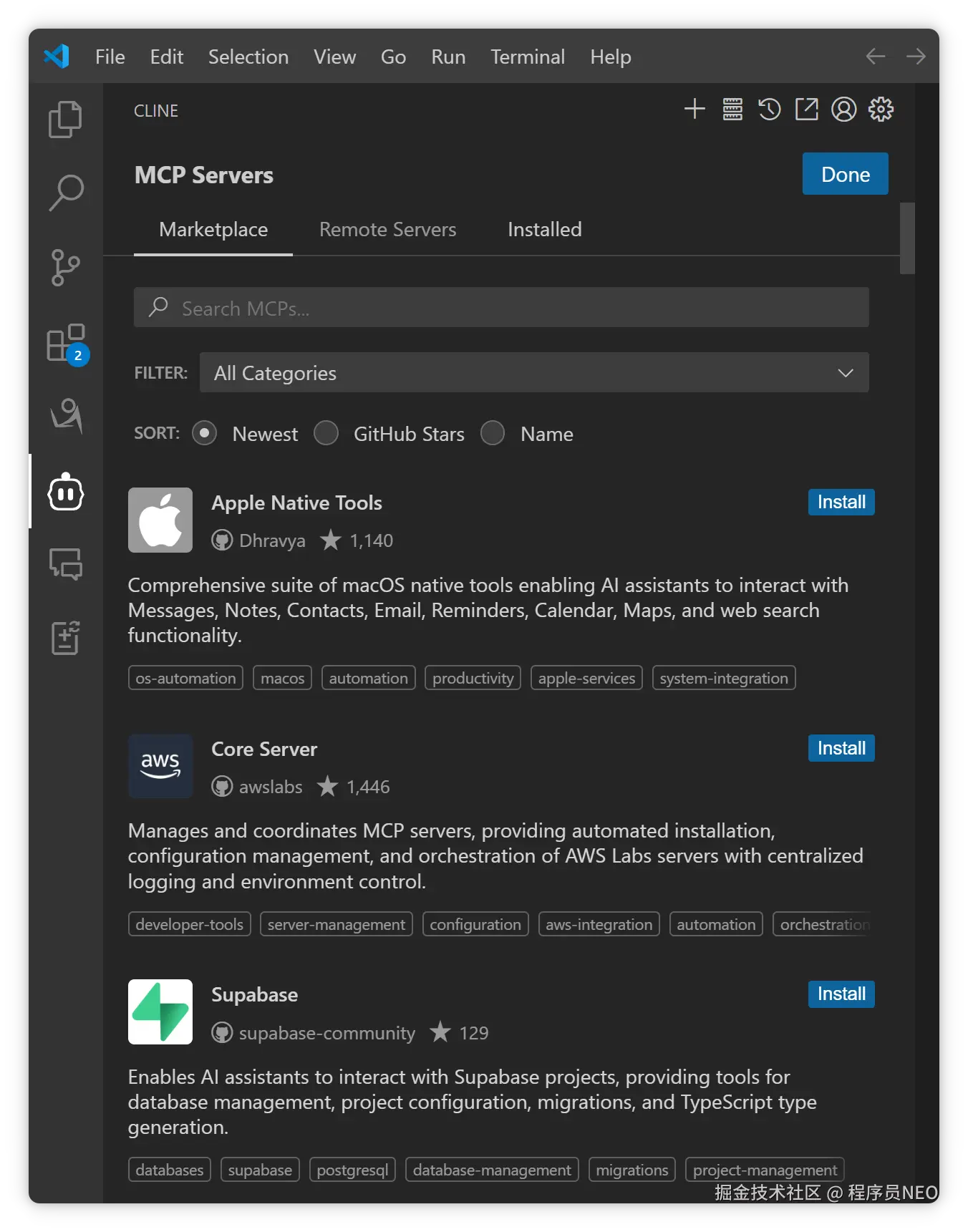Expand the All Categories filter dropdown
Image resolution: width=968 pixels, height=1232 pixels.
click(533, 372)
